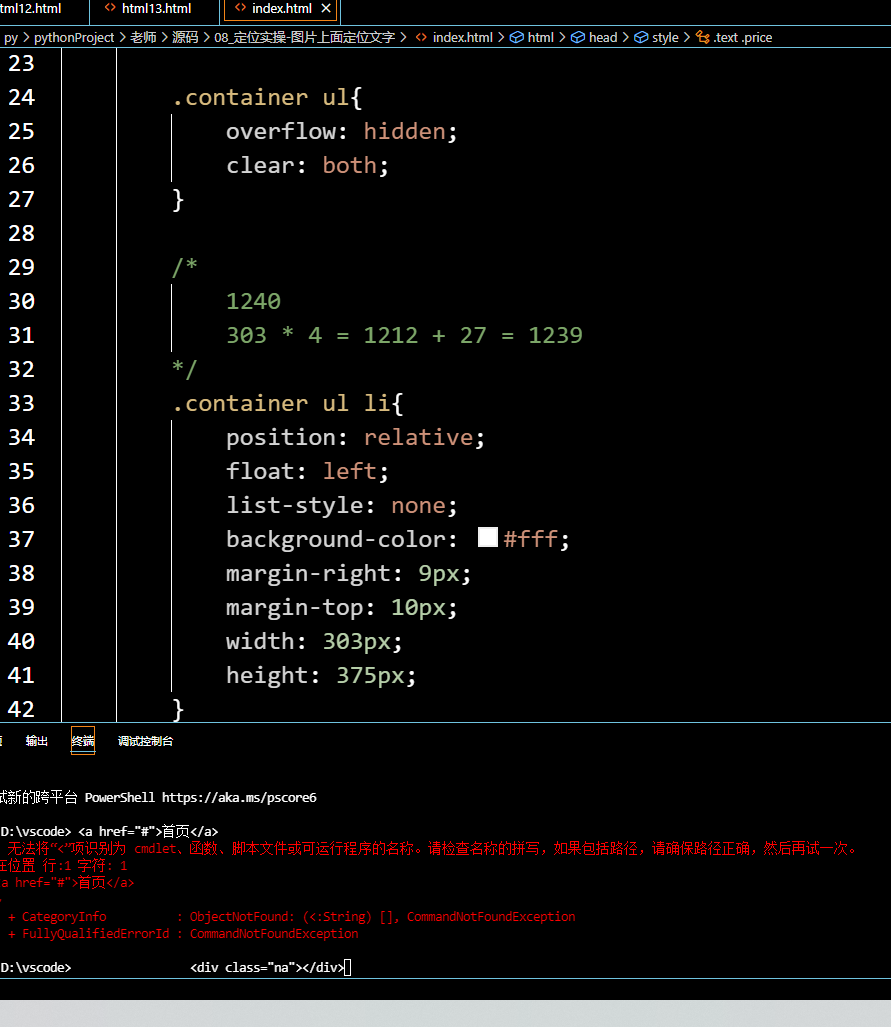Click the terminal command '<a href="#">首页</a>'

148,832
